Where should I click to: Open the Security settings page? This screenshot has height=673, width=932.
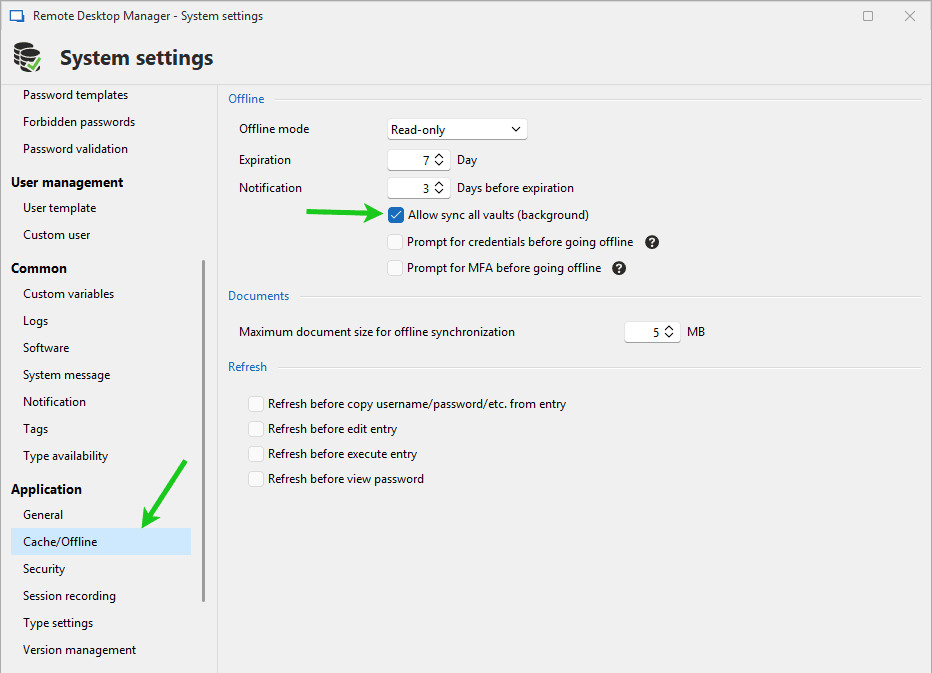(x=44, y=569)
